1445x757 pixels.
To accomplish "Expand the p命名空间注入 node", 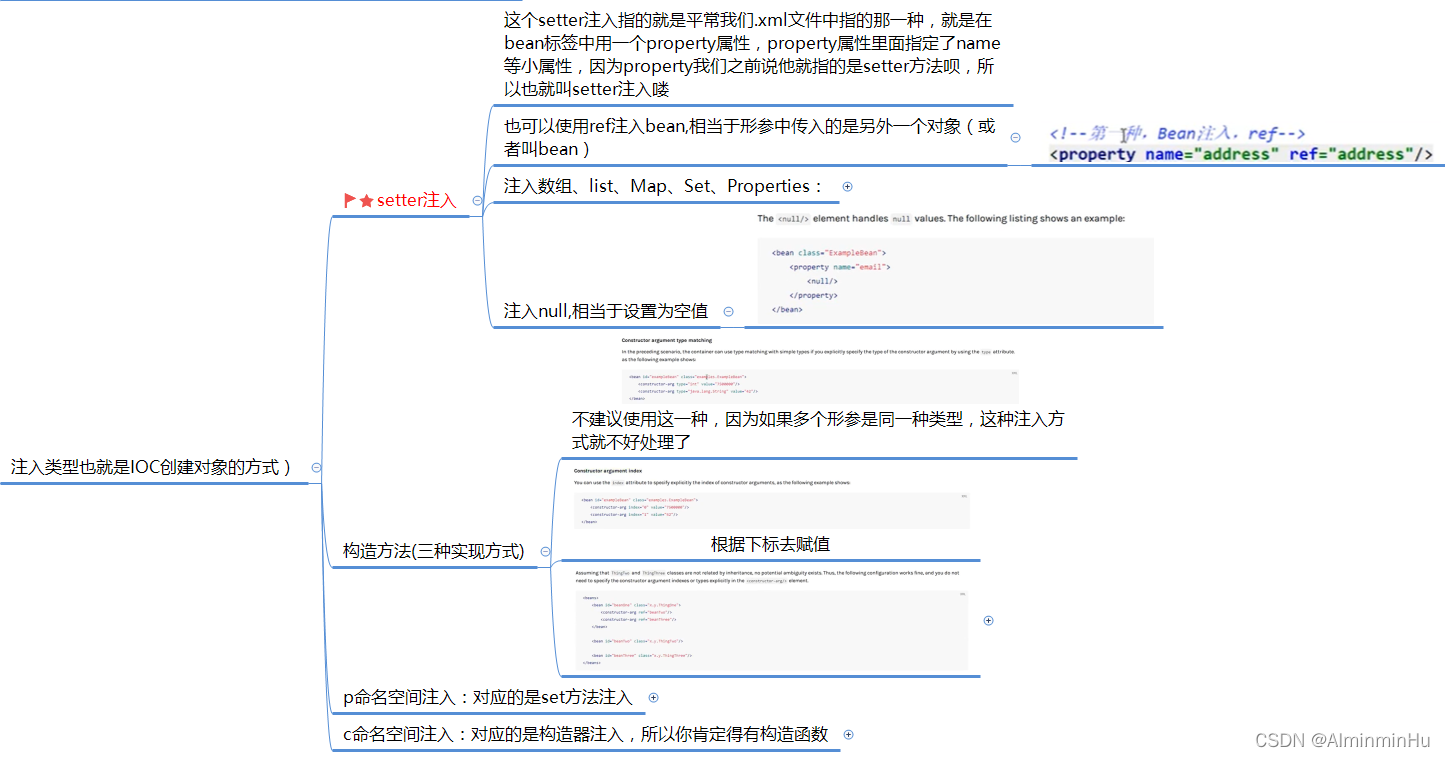I will (x=653, y=698).
